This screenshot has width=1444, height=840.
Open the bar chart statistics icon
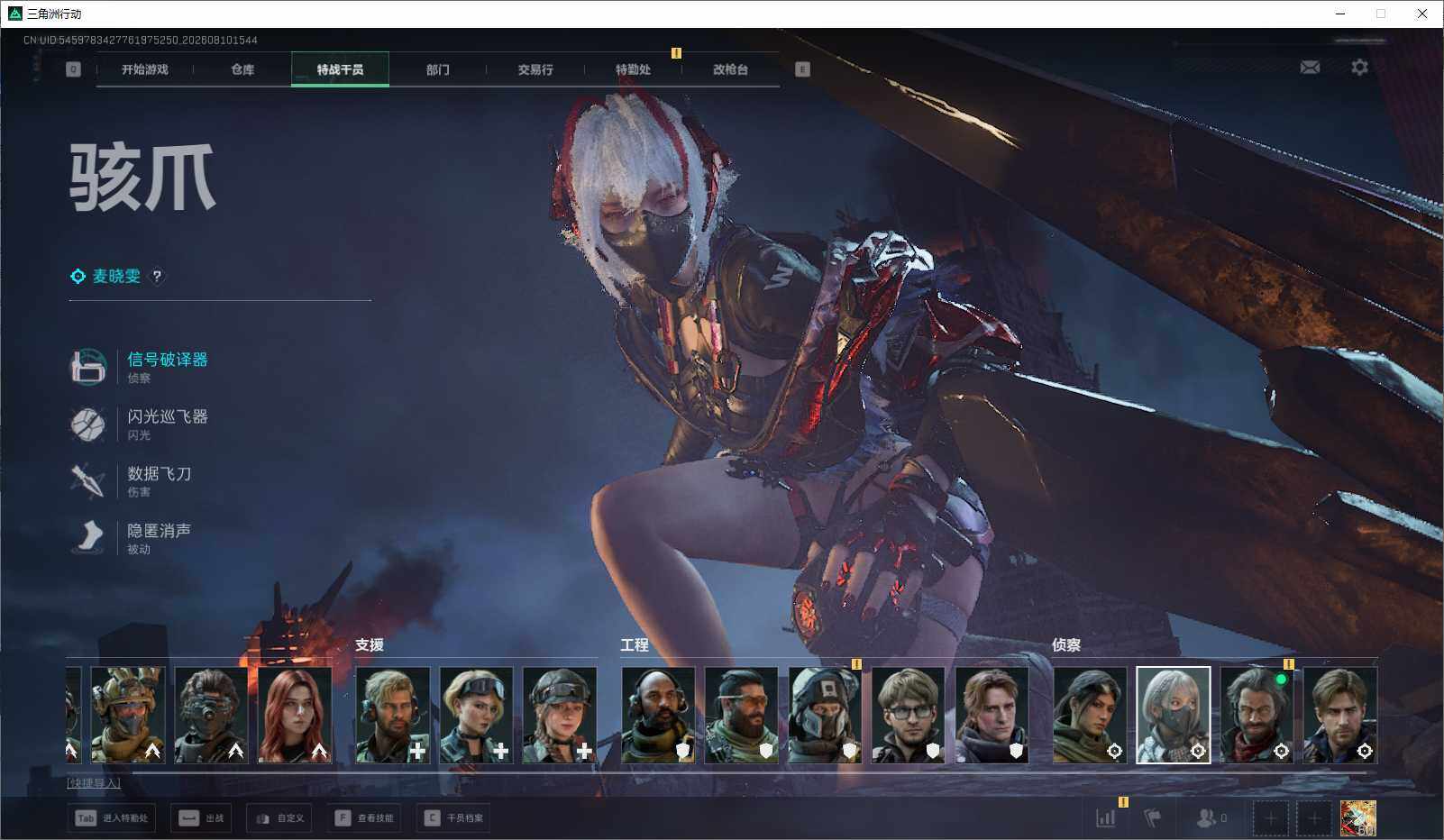[x=1106, y=817]
